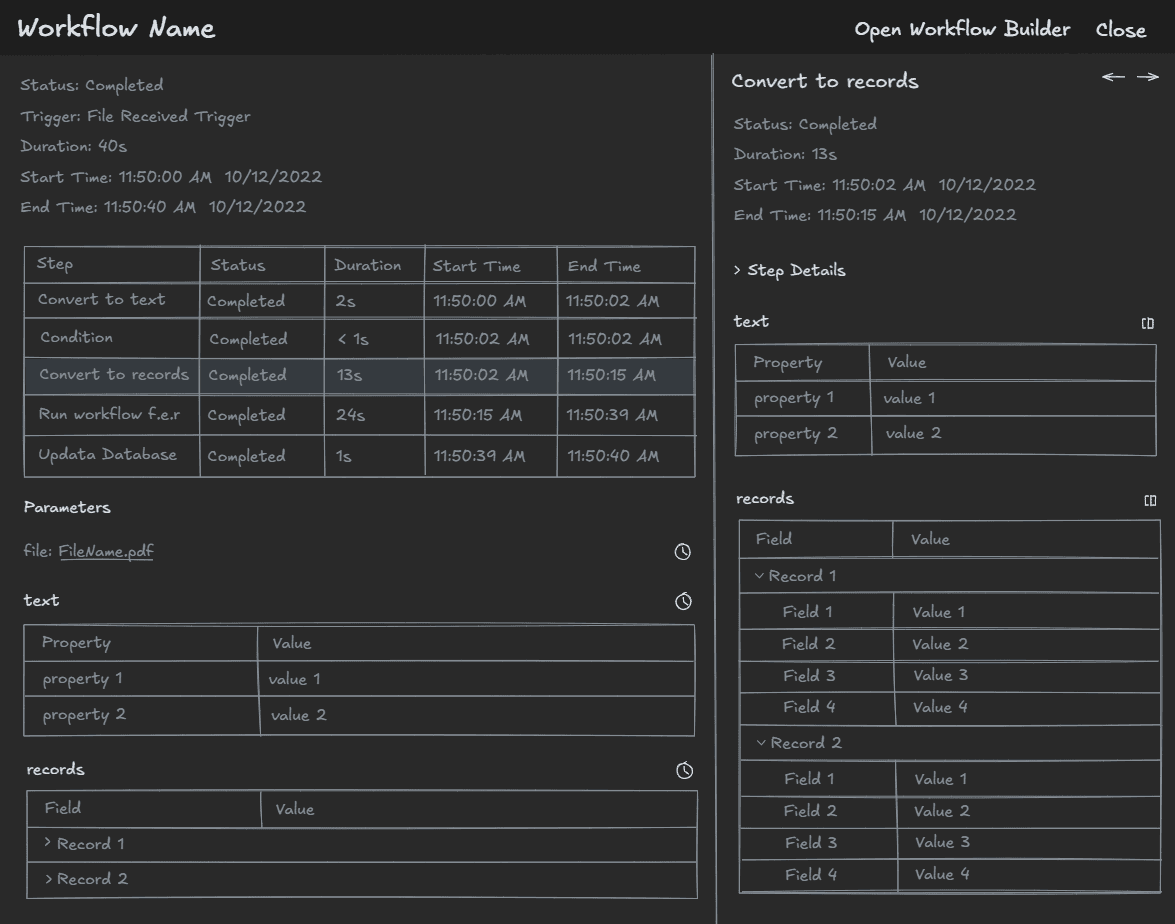Click the expand icon beside the text table header
This screenshot has width=1175, height=924.
click(x=1148, y=323)
